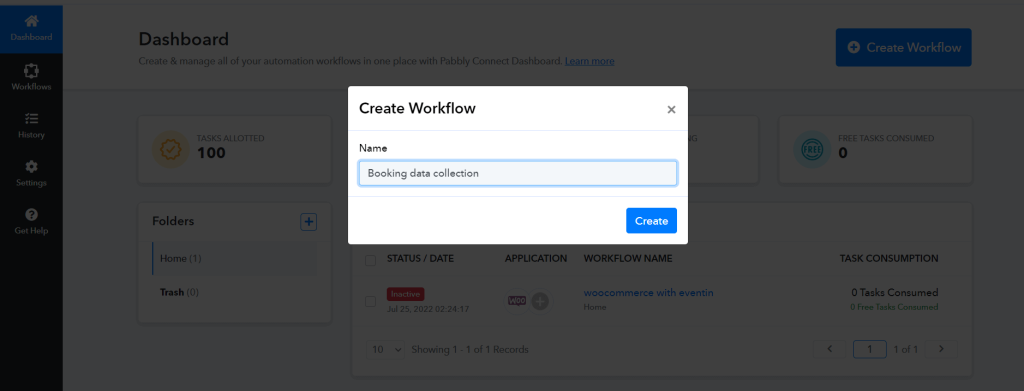Click the Create Workflow dialog title
The image size is (1024, 391).
(417, 108)
